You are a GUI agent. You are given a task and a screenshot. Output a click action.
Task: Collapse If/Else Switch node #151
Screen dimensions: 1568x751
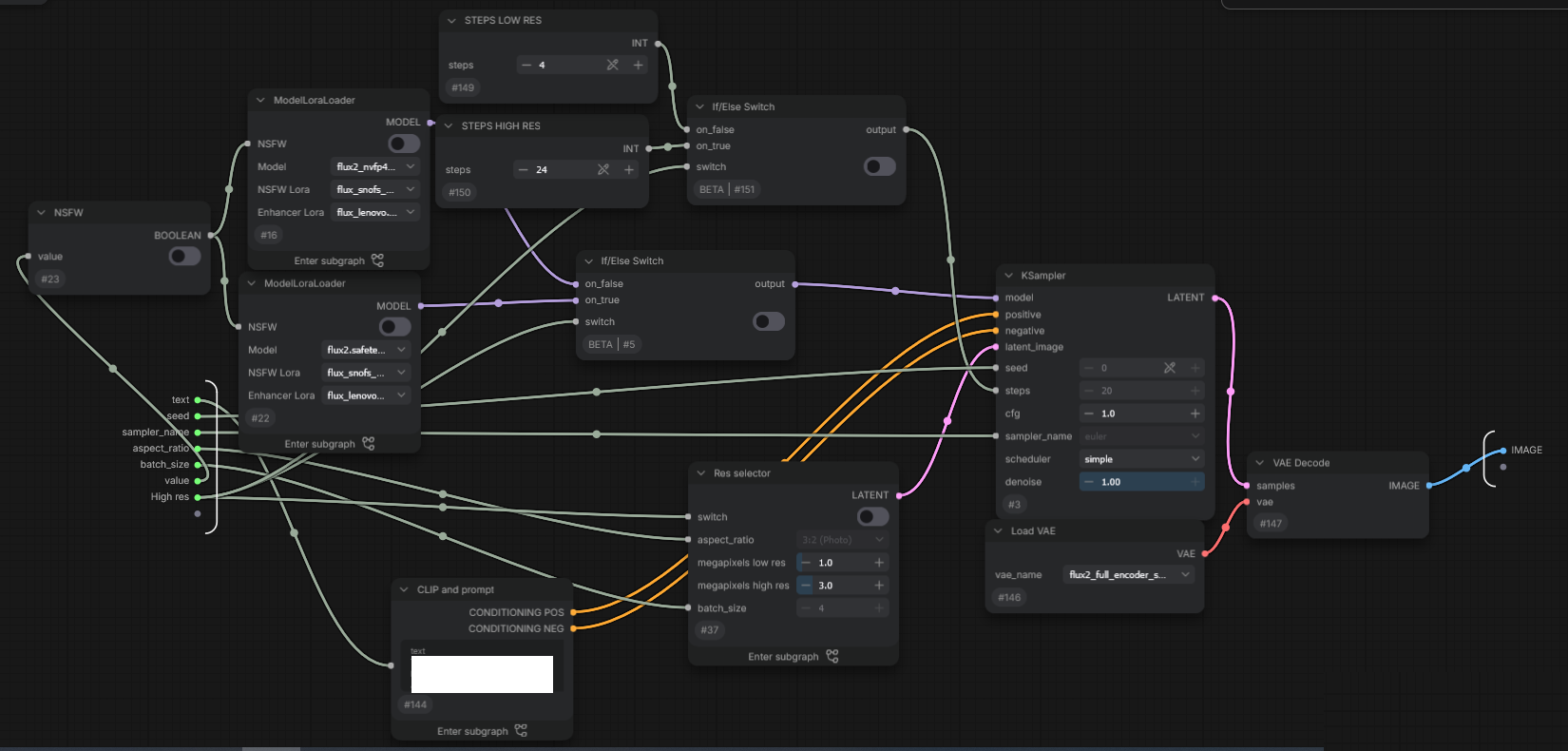700,106
